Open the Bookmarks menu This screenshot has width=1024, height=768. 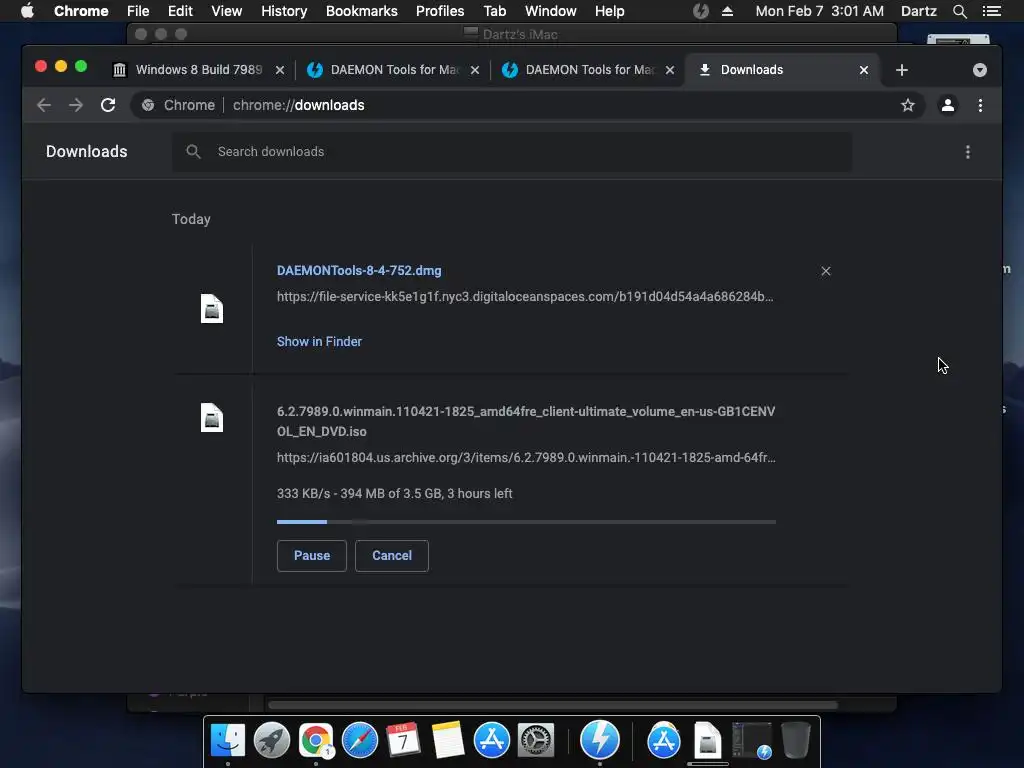coord(362,11)
